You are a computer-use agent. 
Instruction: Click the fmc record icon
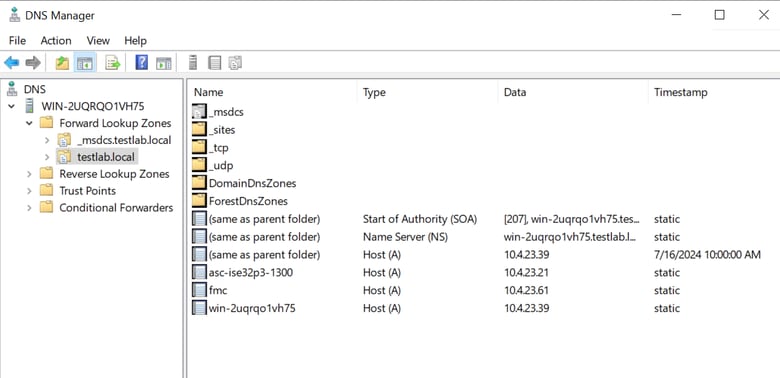pyautogui.click(x=199, y=290)
